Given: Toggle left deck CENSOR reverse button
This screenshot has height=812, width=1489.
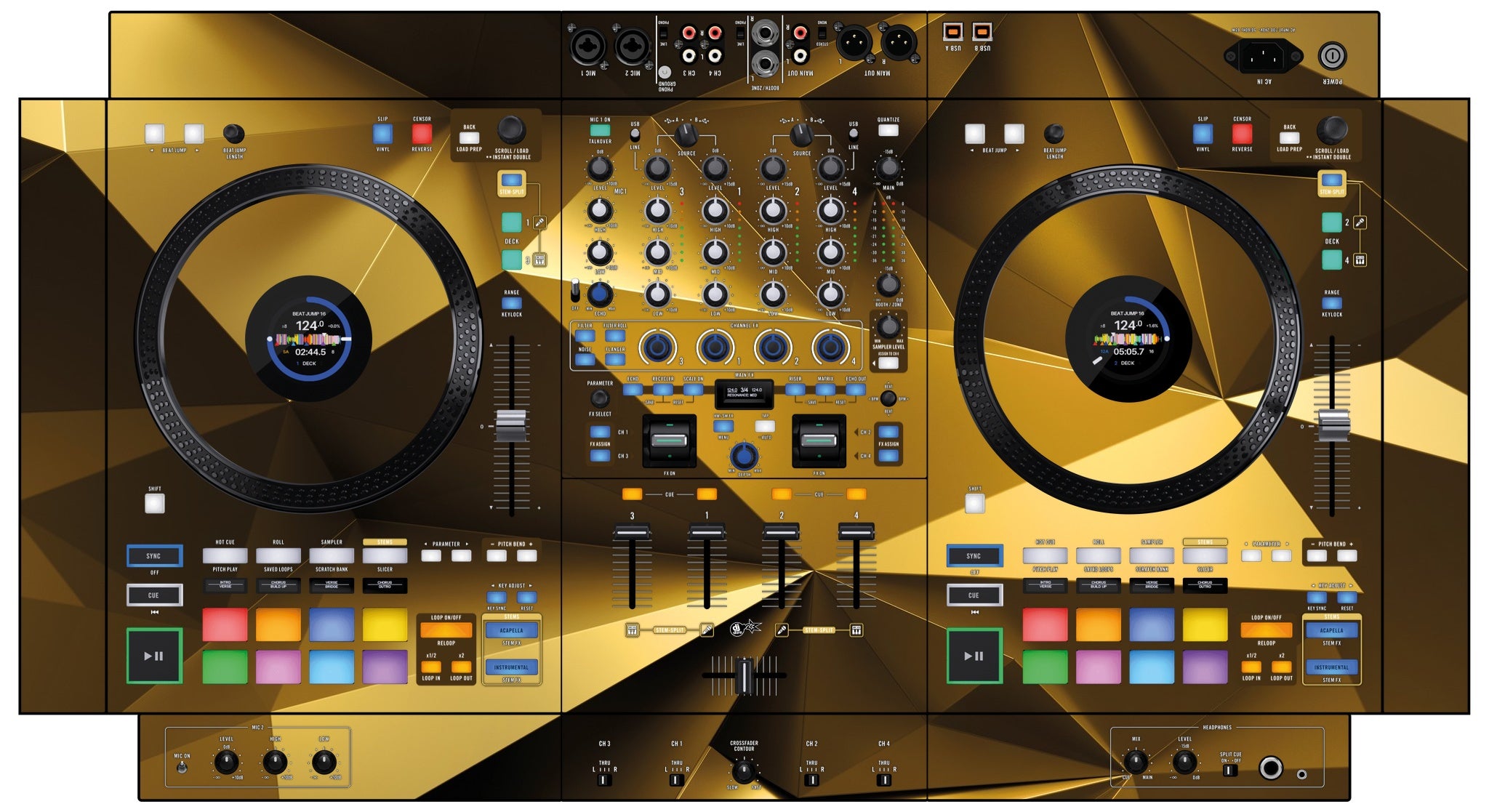Looking at the screenshot, I should coord(422,134).
